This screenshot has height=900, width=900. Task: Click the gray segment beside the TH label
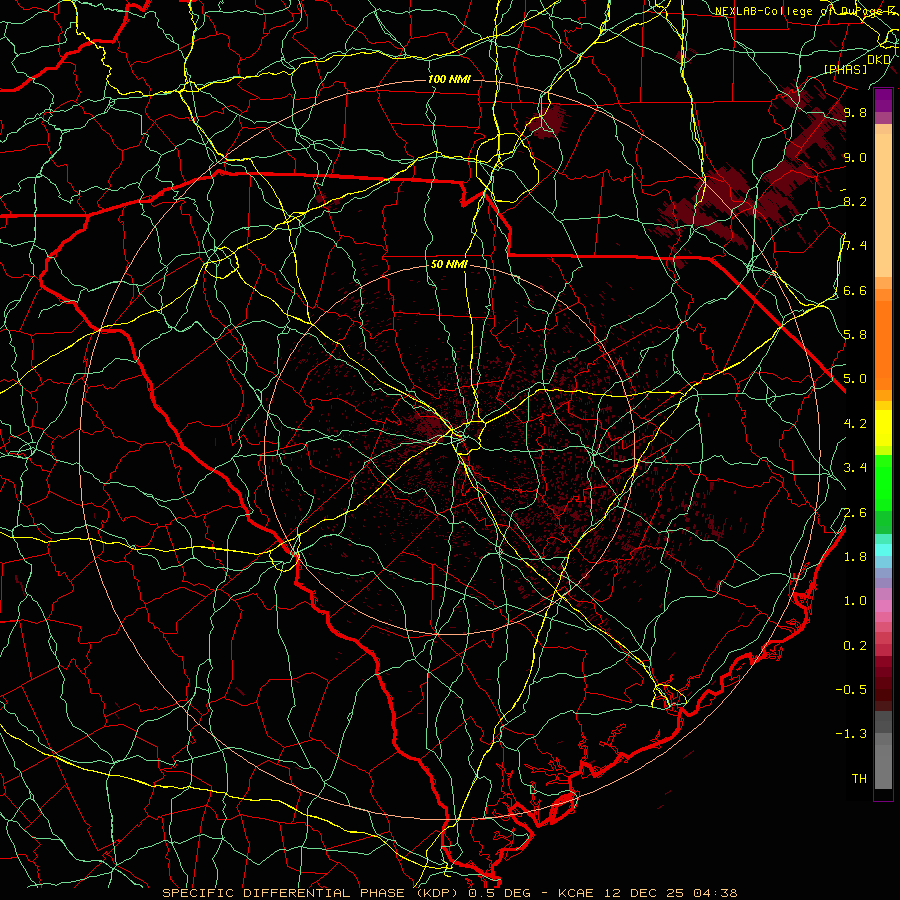[883, 766]
